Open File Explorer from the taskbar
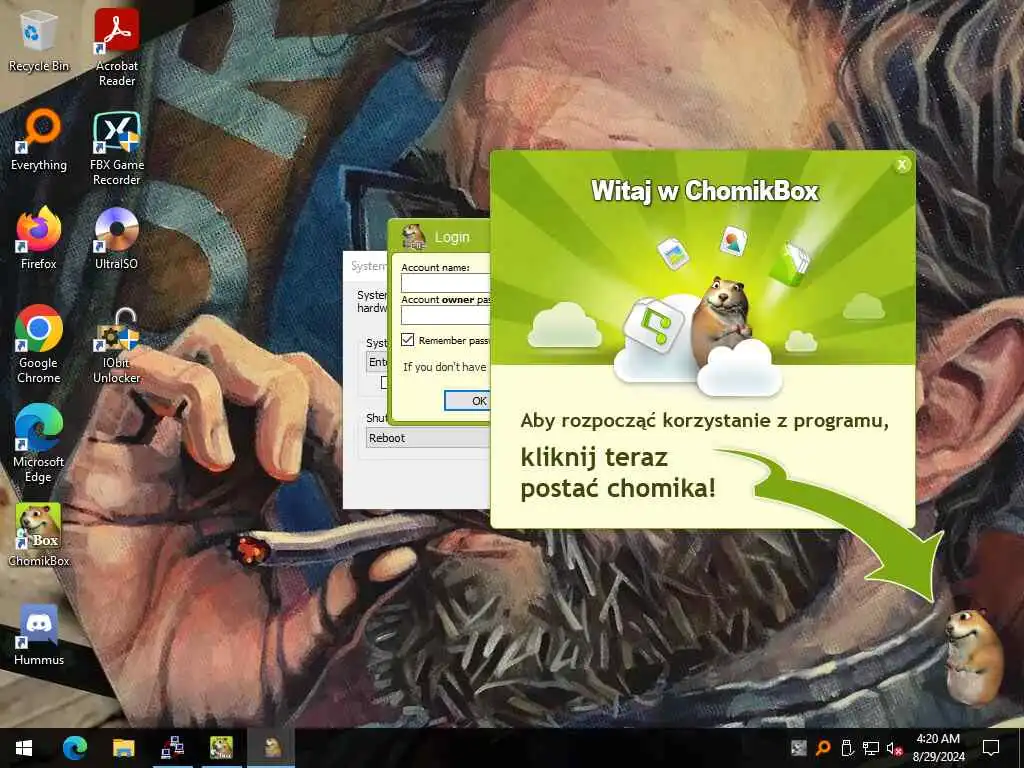This screenshot has width=1024, height=768. pos(123,748)
